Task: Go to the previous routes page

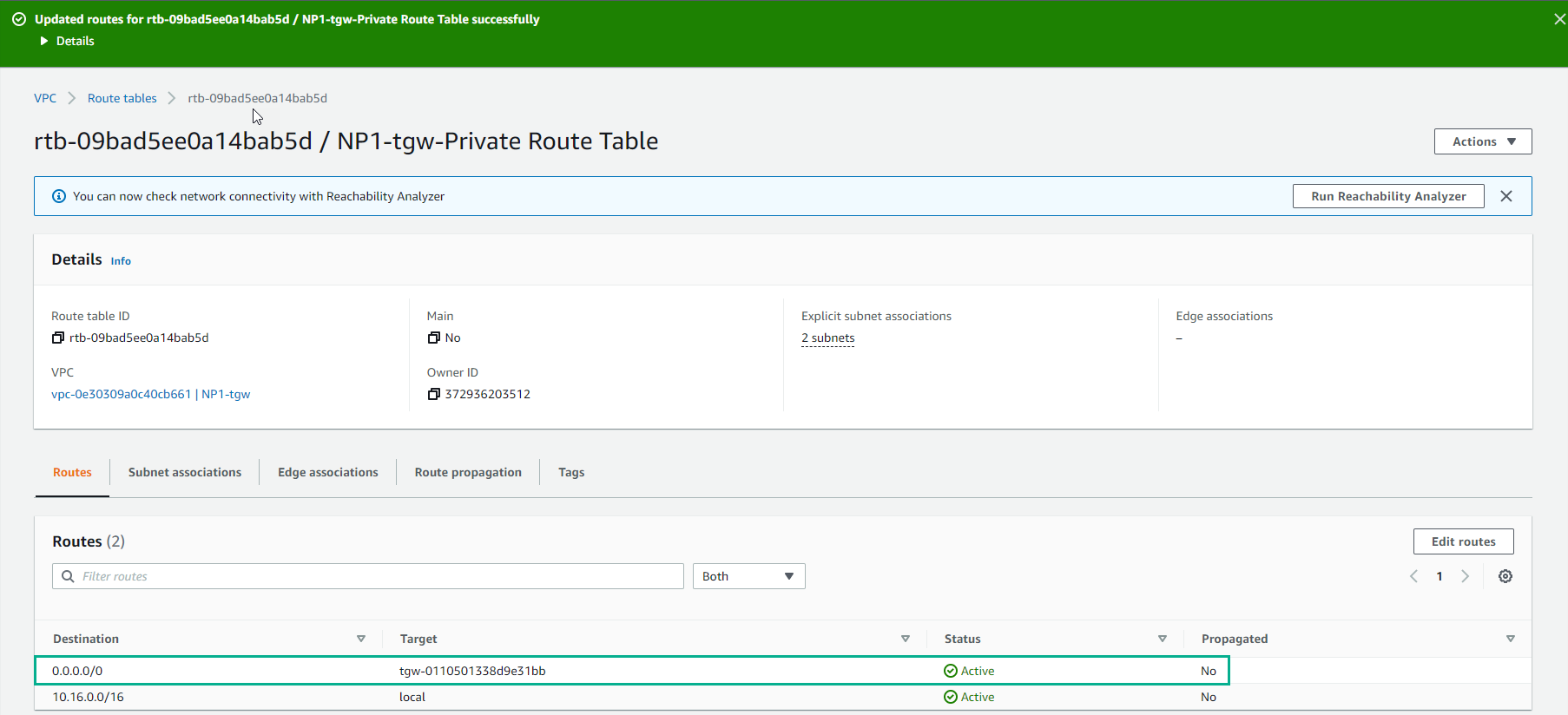Action: [x=1413, y=576]
